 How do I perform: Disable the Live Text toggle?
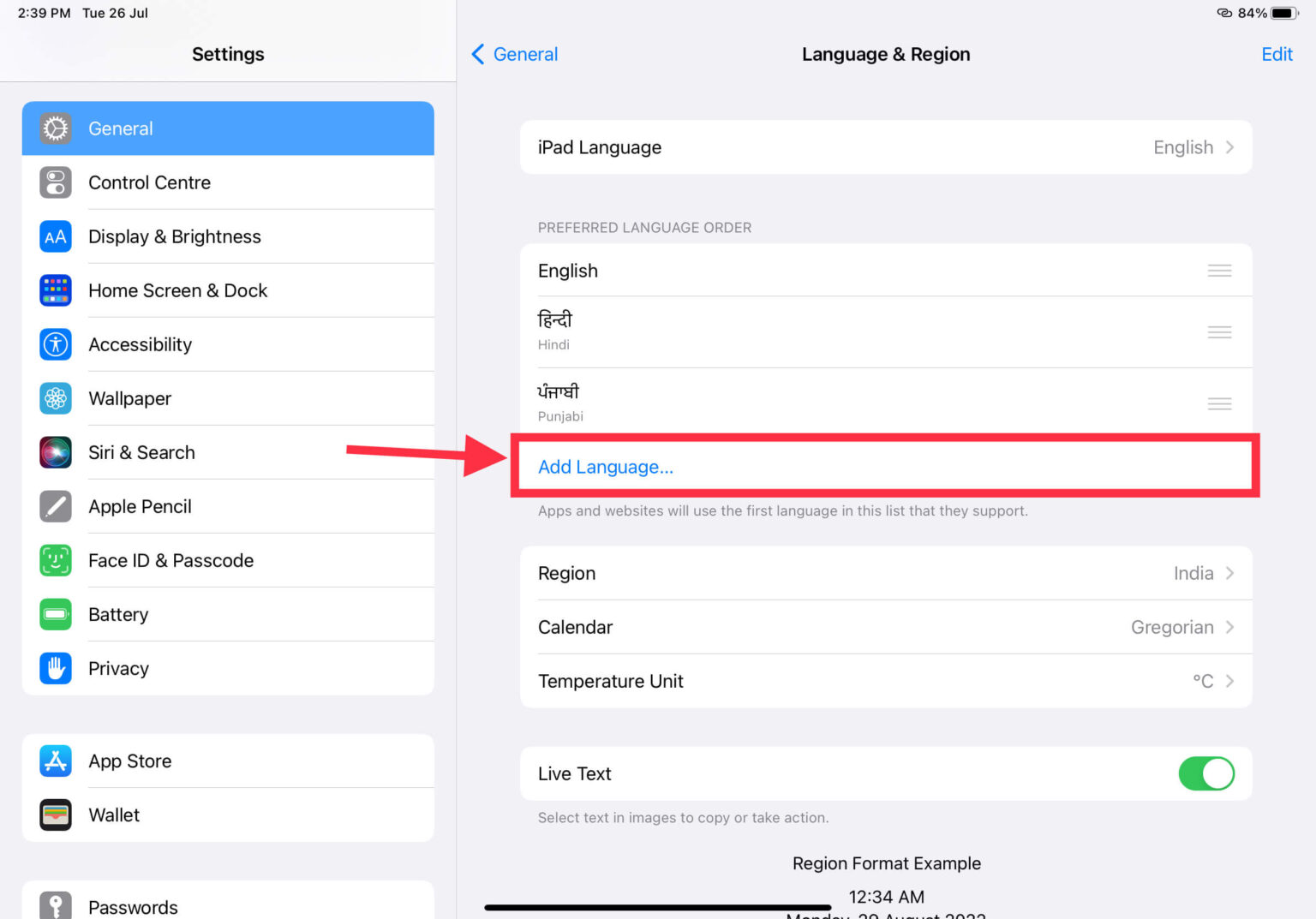click(1206, 773)
